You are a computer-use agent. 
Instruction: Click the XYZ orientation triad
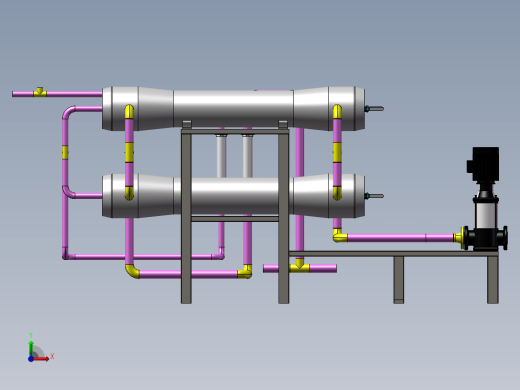pos(41,347)
